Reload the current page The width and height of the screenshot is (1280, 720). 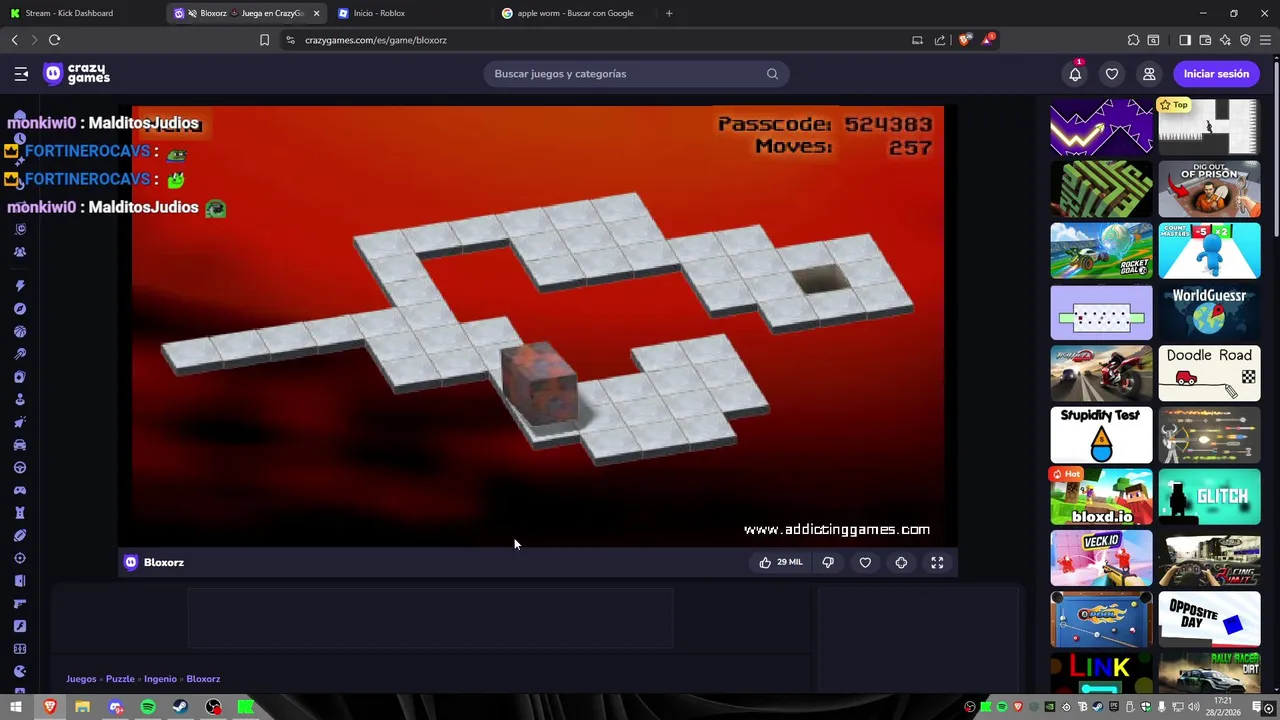[54, 40]
